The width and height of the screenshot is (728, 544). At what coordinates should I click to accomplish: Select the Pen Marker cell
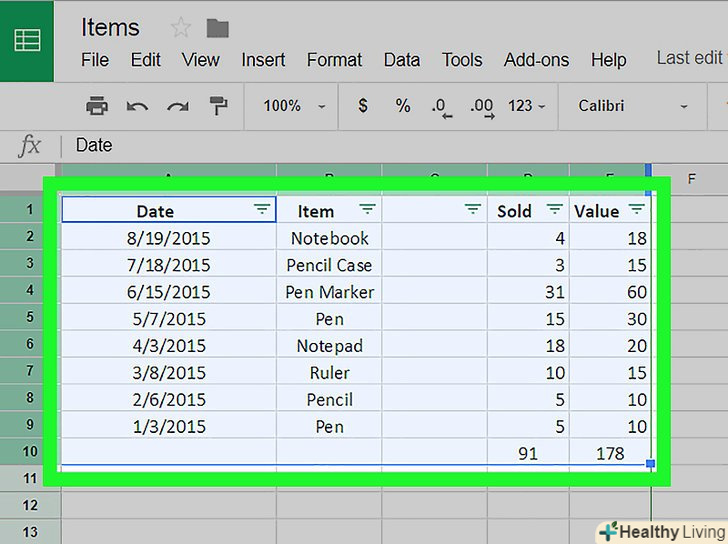coord(329,292)
